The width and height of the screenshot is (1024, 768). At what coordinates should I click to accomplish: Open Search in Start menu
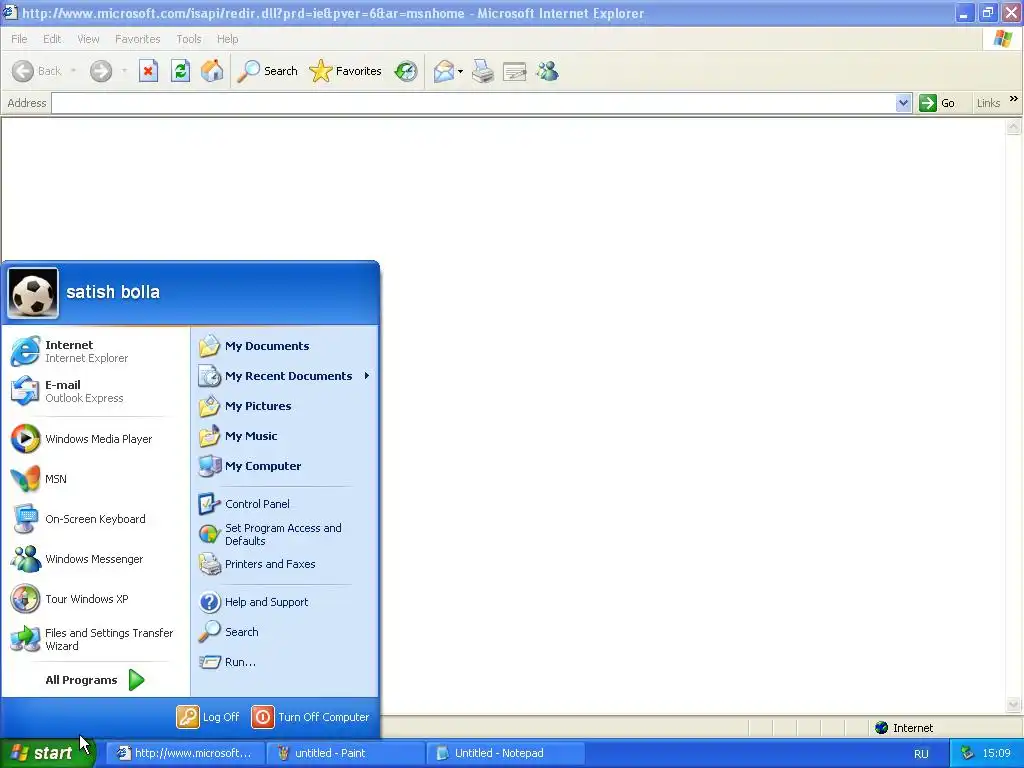285,632
